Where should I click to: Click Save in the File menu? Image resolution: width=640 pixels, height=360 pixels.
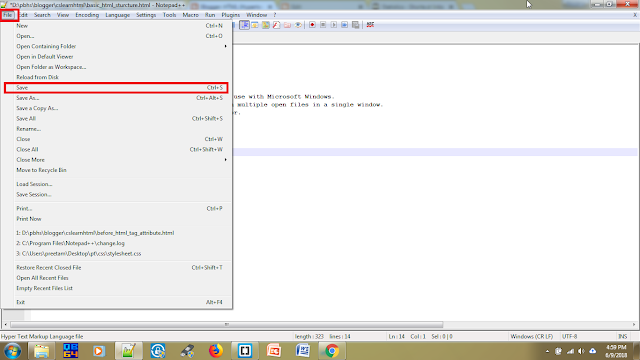[116, 88]
